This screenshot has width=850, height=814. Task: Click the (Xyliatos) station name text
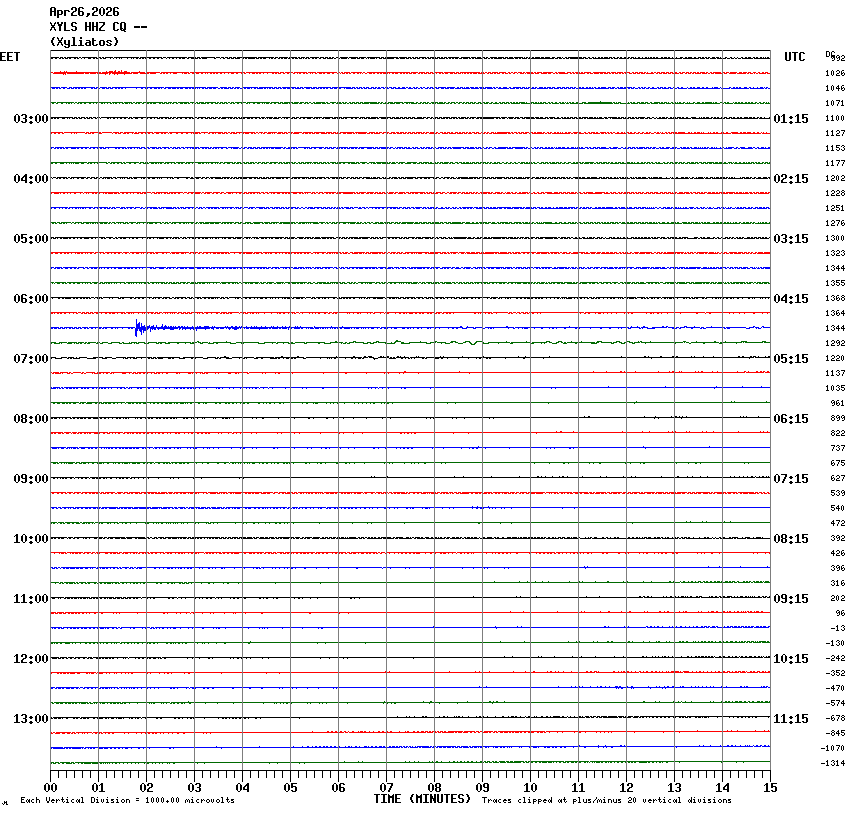point(84,42)
